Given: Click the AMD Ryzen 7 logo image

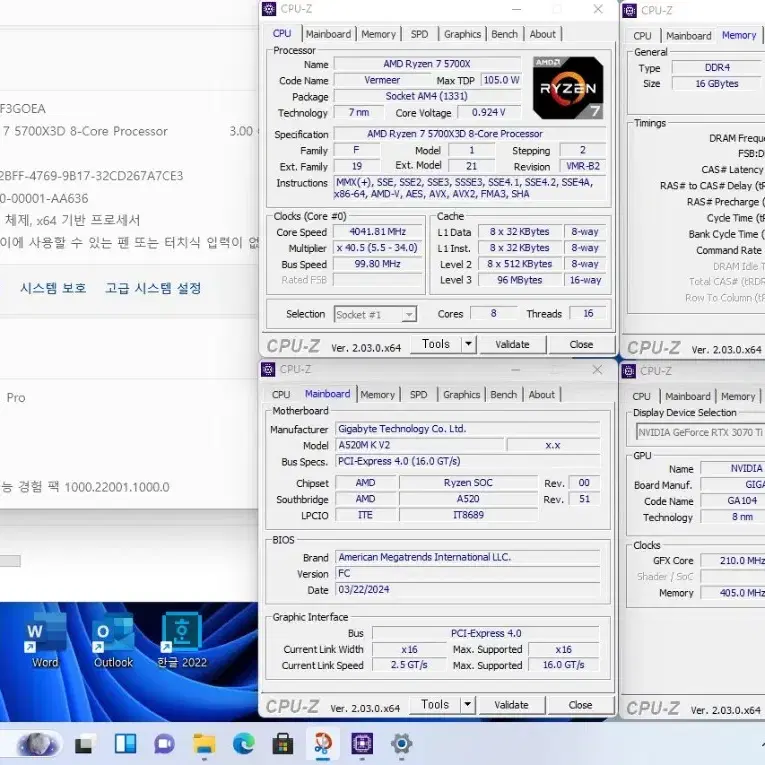Looking at the screenshot, I should pos(568,88).
